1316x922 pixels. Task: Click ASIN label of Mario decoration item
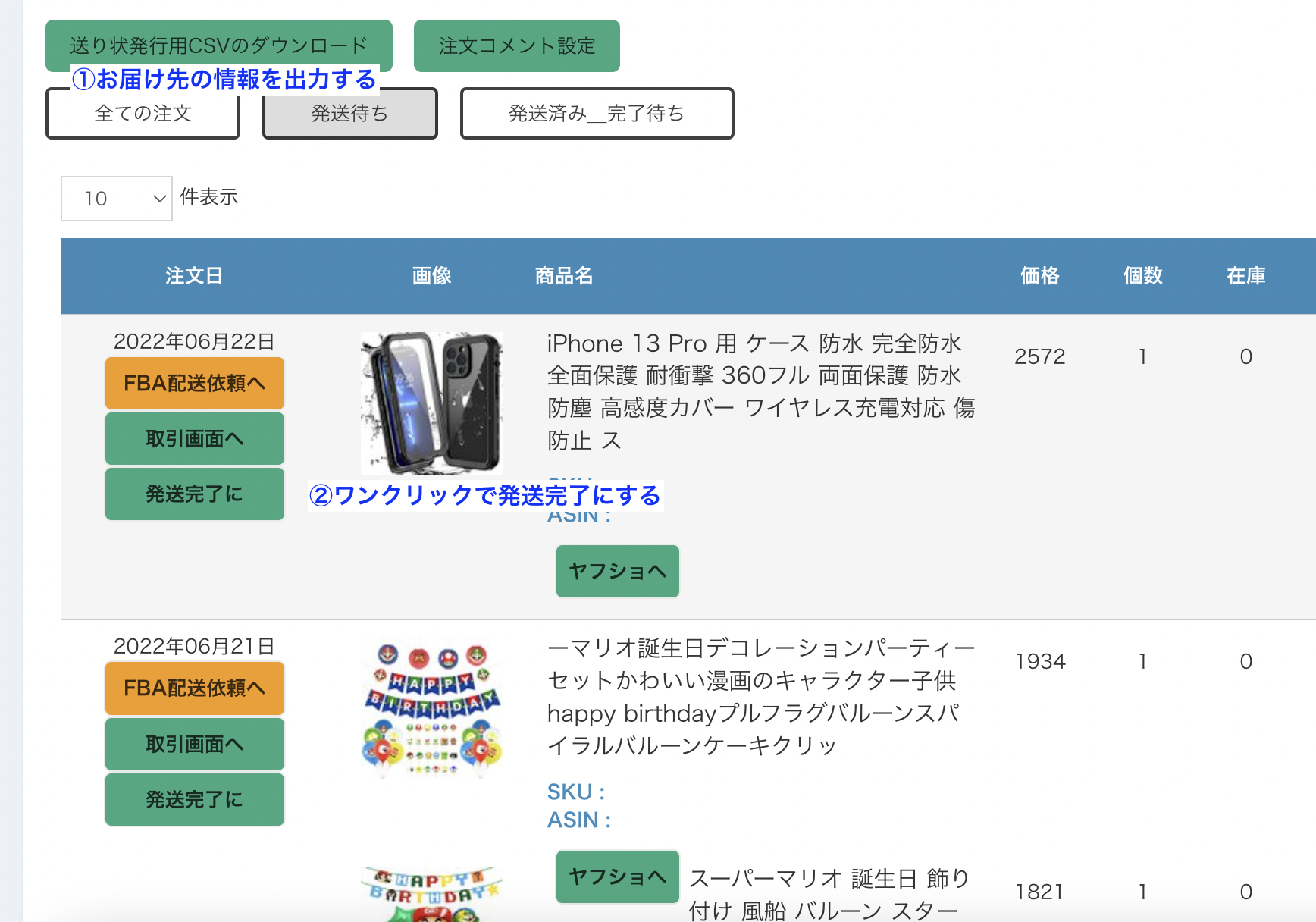pos(579,820)
